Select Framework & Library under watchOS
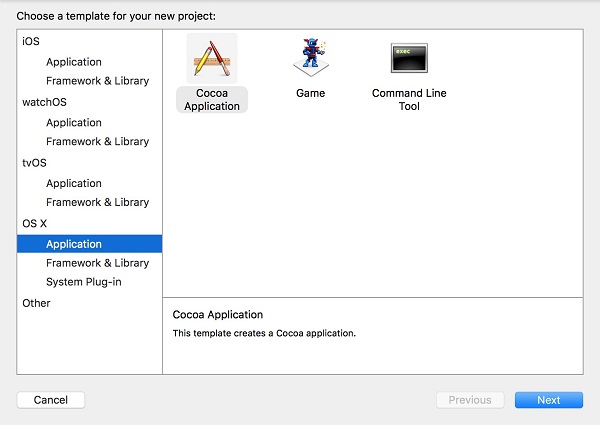The width and height of the screenshot is (600, 425). (x=98, y=142)
